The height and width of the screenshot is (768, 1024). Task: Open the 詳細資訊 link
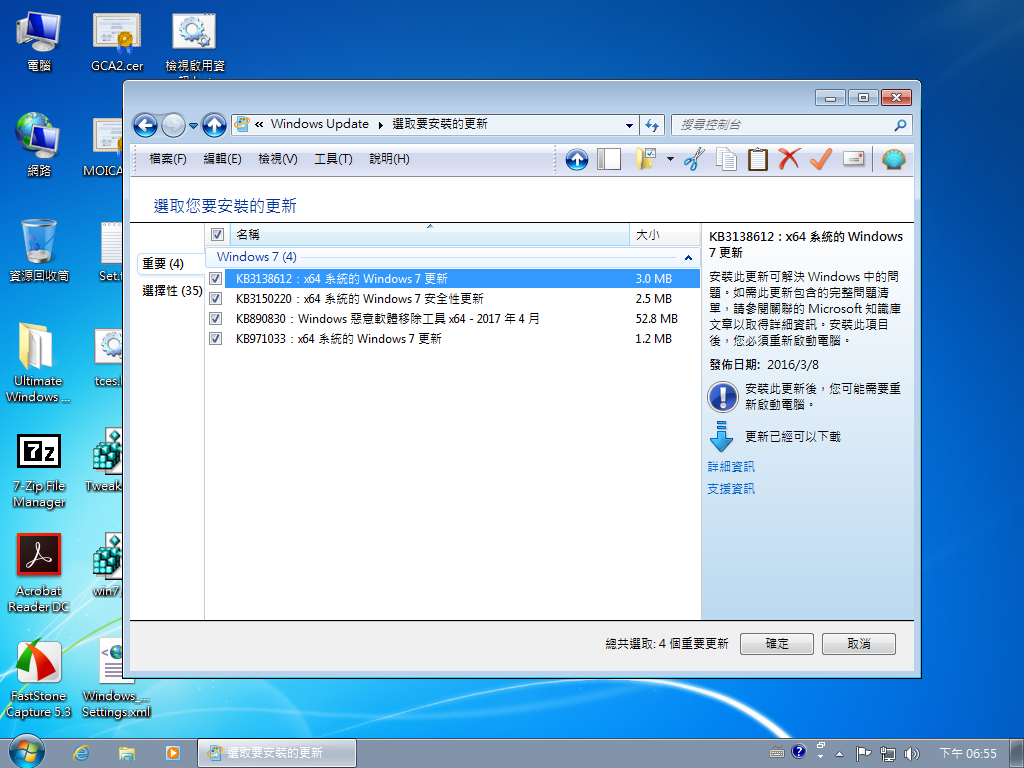pyautogui.click(x=731, y=466)
